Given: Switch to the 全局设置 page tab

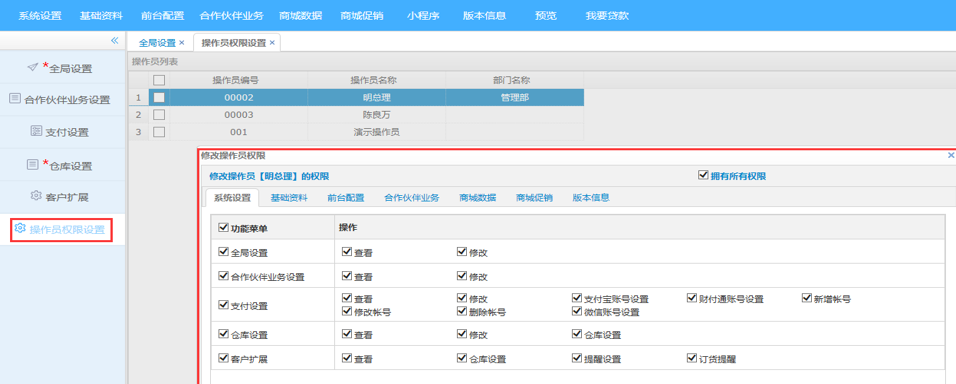Looking at the screenshot, I should click(x=157, y=43).
